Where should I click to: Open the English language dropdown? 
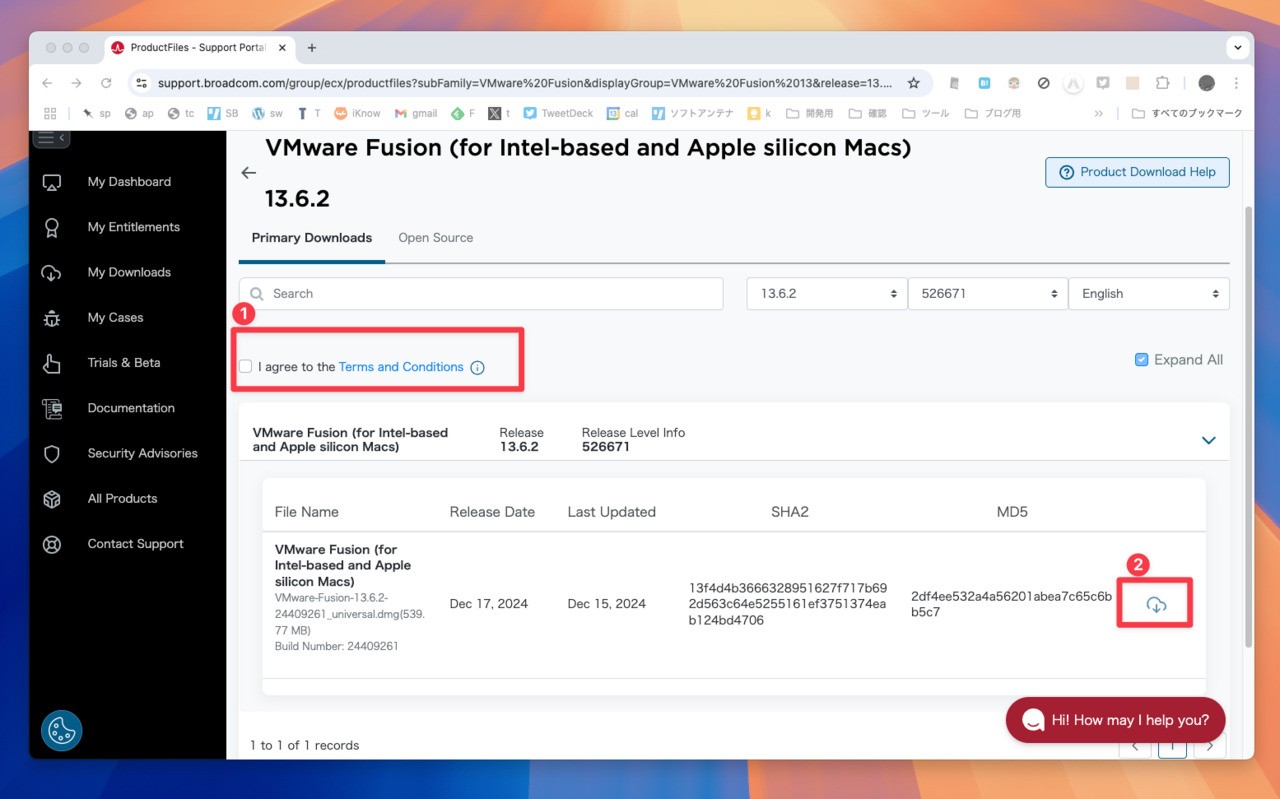[1149, 294]
